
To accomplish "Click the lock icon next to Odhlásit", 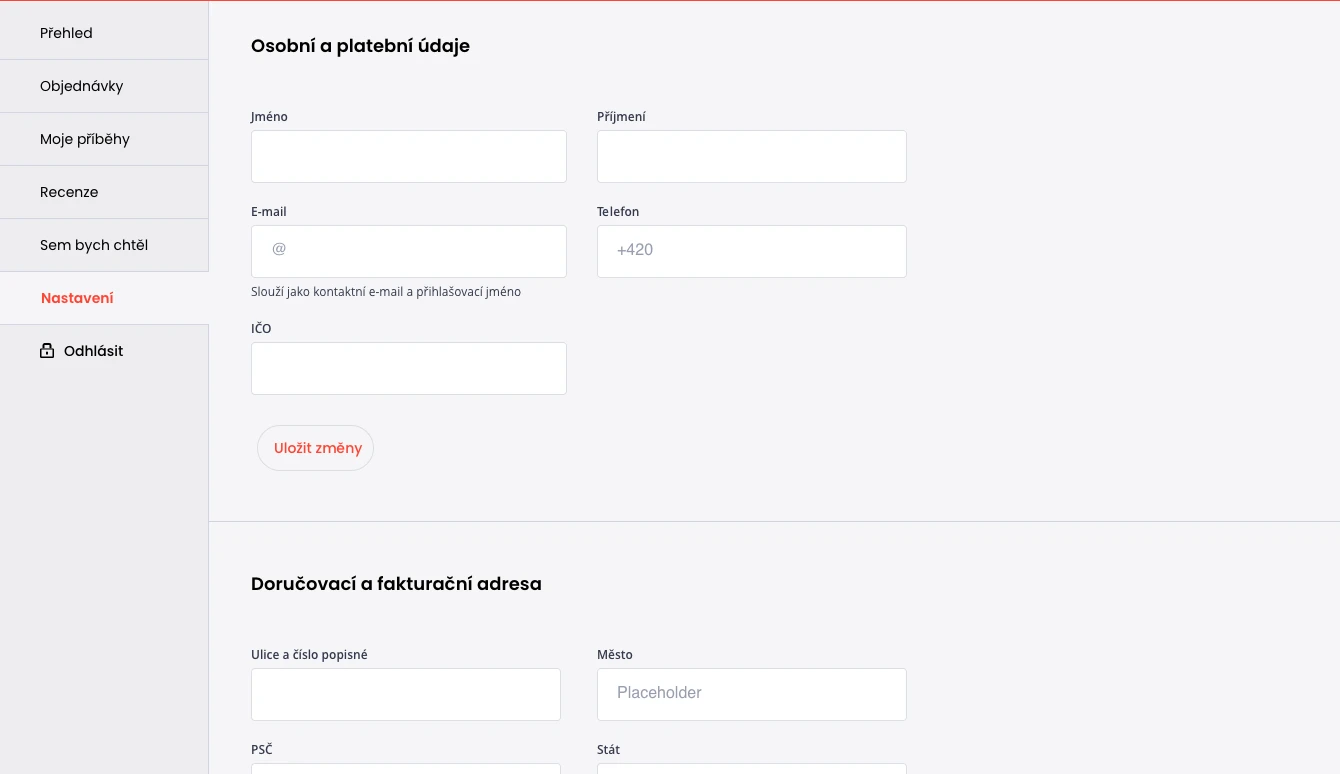I will (47, 351).
